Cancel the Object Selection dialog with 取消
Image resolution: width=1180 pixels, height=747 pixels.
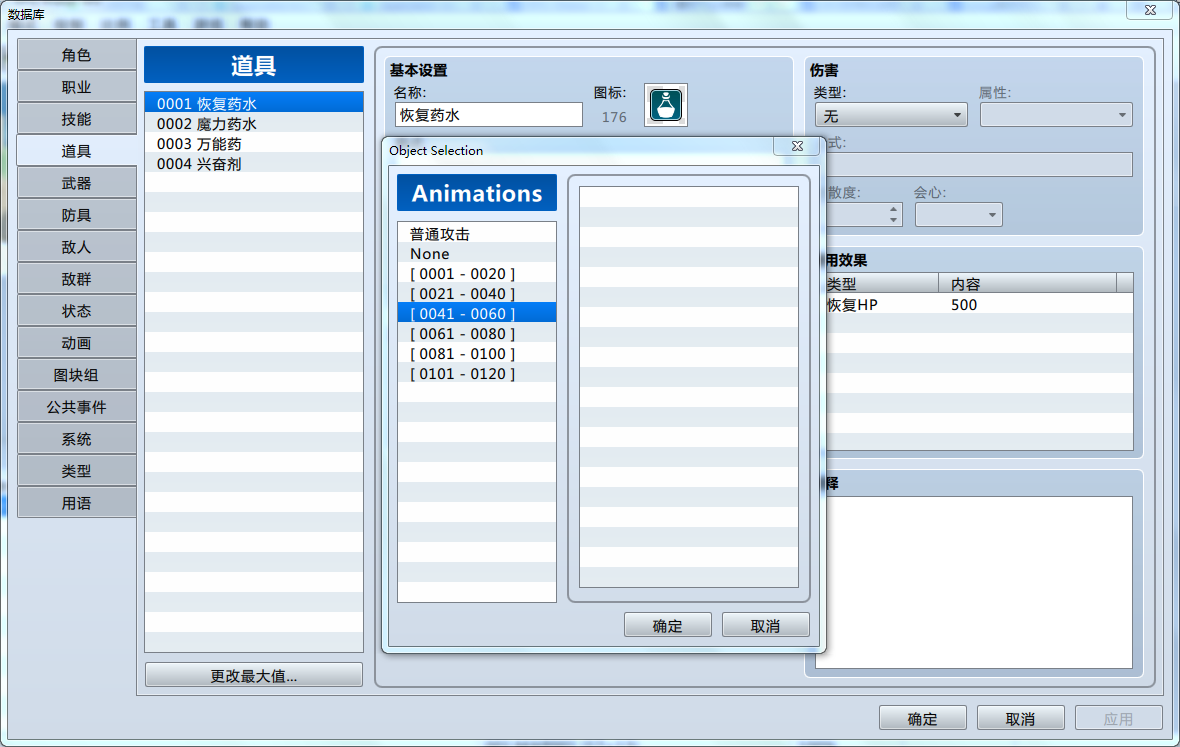click(765, 625)
